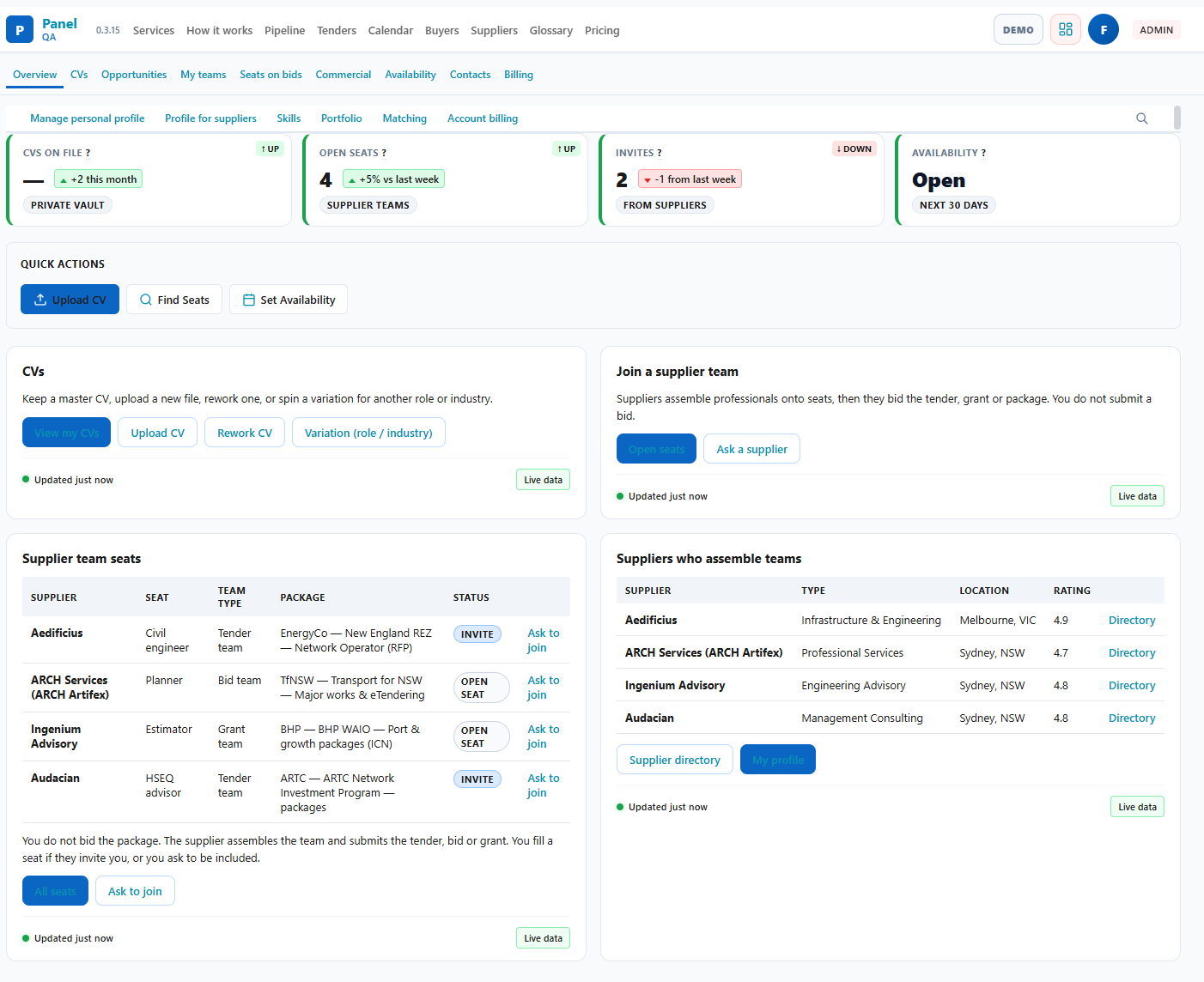Open Tenders in top navigation
Screen dimensions: 1204x982
pos(337,30)
